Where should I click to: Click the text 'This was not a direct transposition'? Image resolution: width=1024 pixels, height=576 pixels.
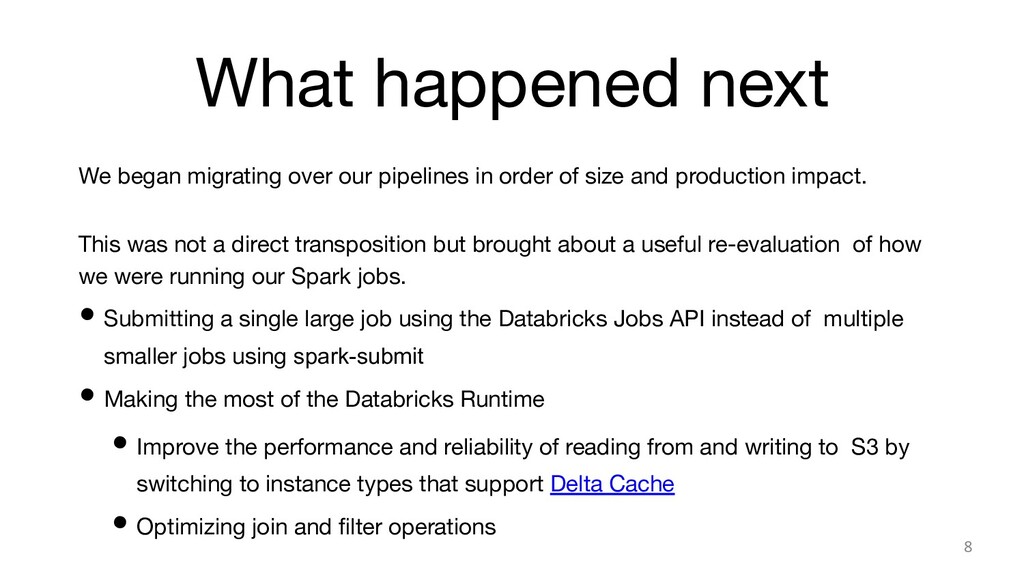[272, 244]
